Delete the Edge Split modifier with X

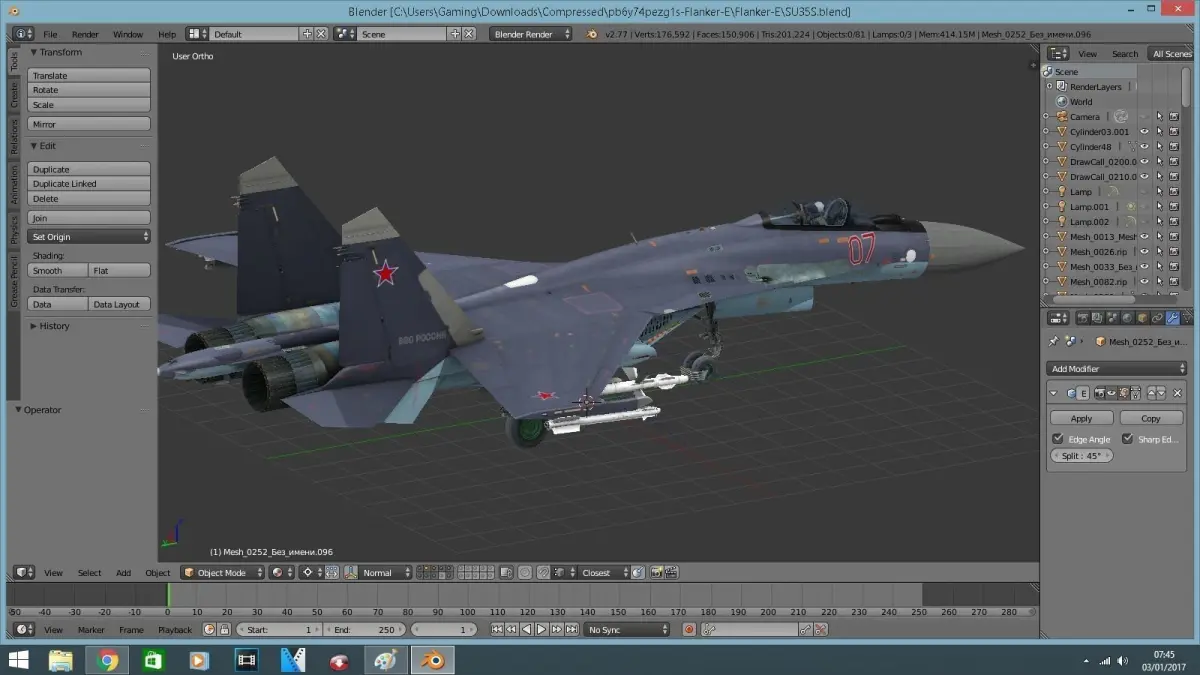(1178, 393)
